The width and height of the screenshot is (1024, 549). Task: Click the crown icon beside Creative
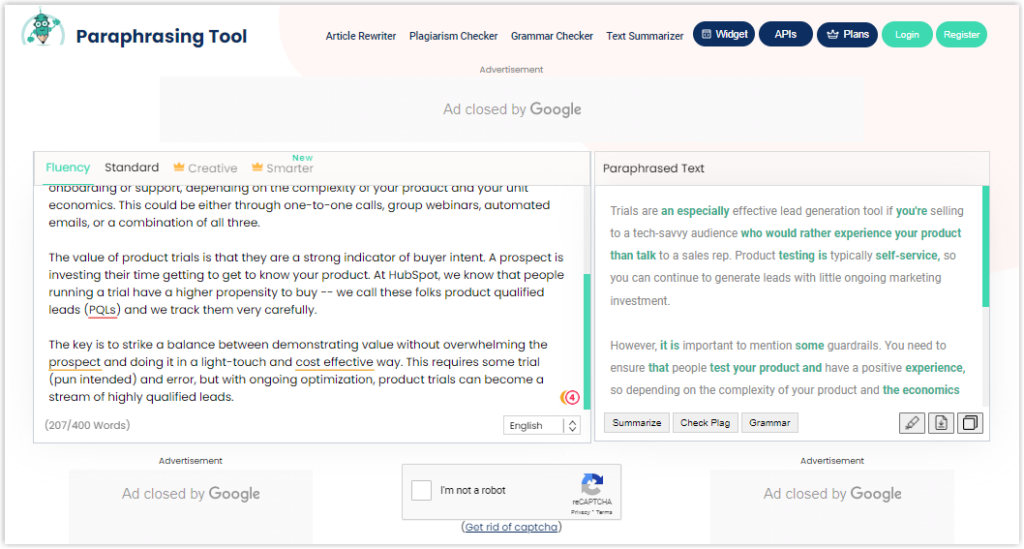(179, 167)
